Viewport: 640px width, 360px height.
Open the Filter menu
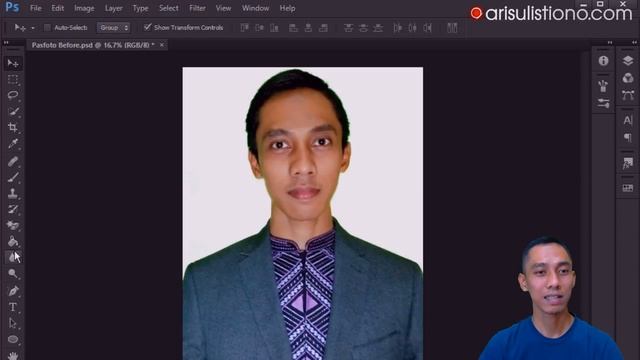(x=198, y=8)
